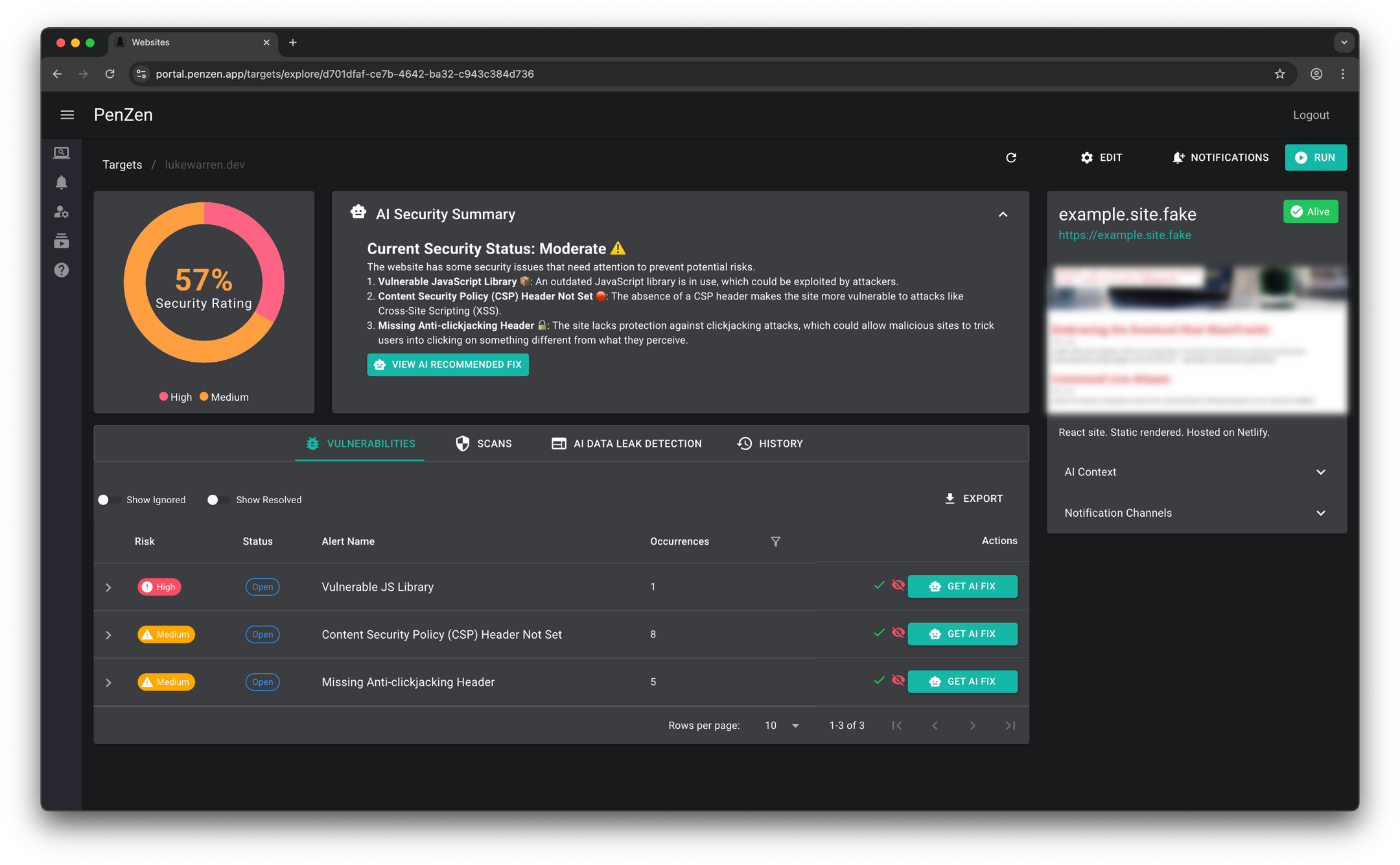Screen dimensions: 1400x865
Task: Toggle the Show Ignored switch
Action: 109,500
